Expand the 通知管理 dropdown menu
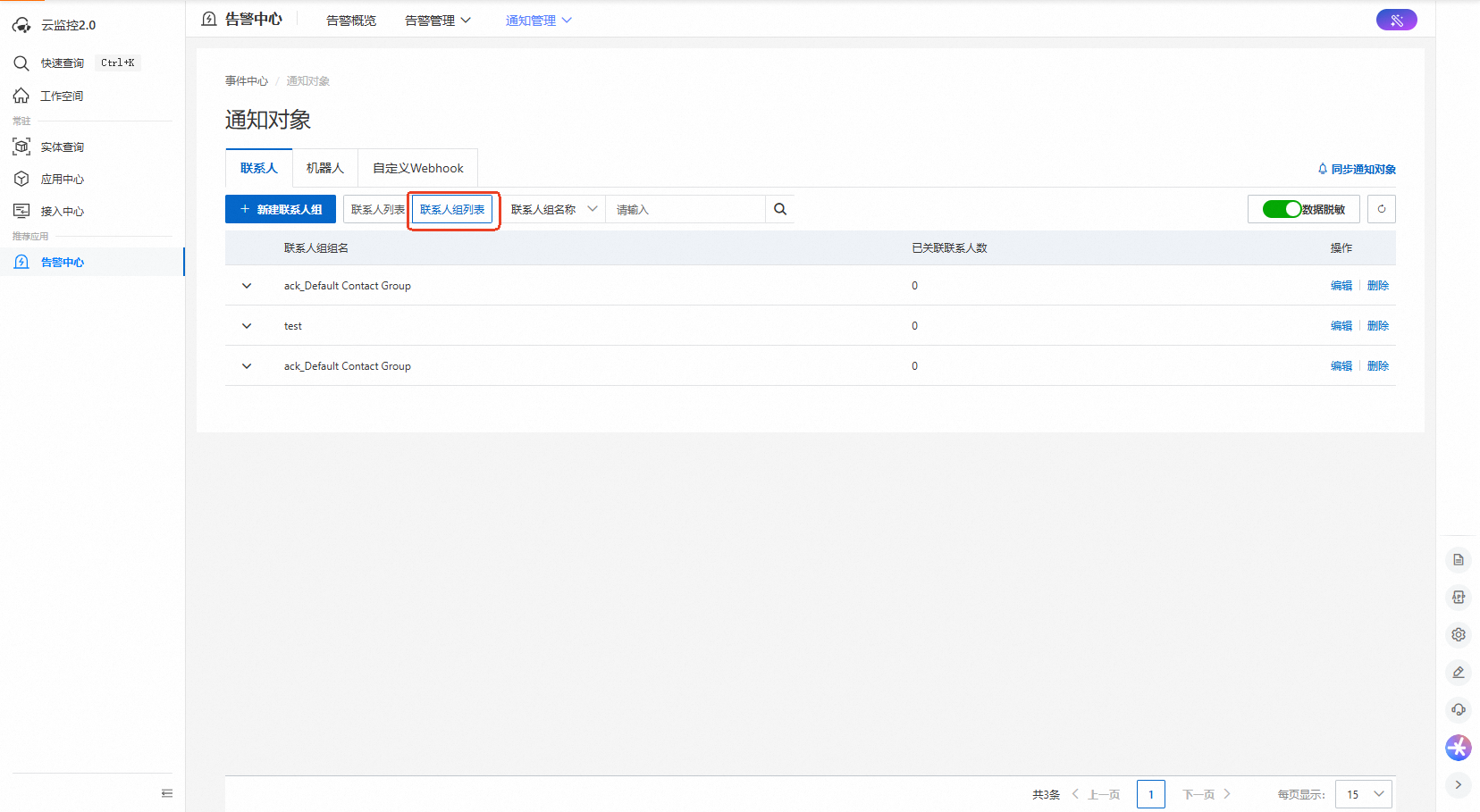 pos(539,21)
